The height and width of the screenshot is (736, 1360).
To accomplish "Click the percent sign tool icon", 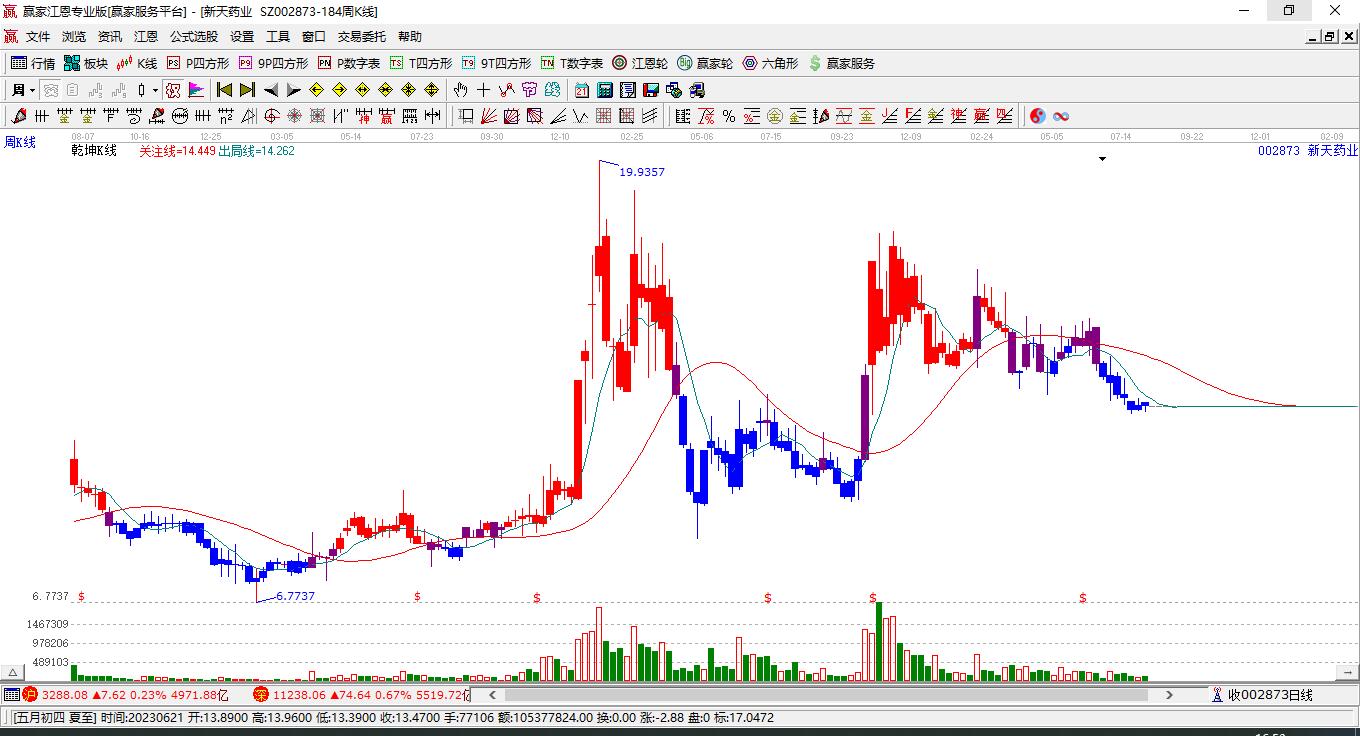I will pyautogui.click(x=729, y=116).
